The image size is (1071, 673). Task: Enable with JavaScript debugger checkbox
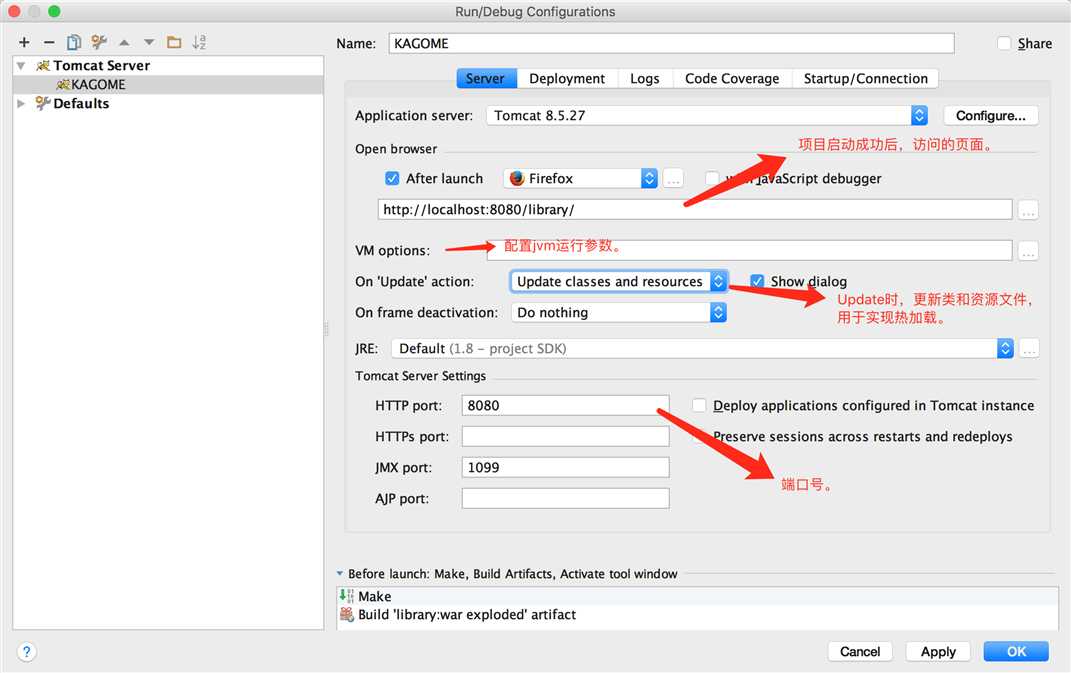click(x=712, y=178)
